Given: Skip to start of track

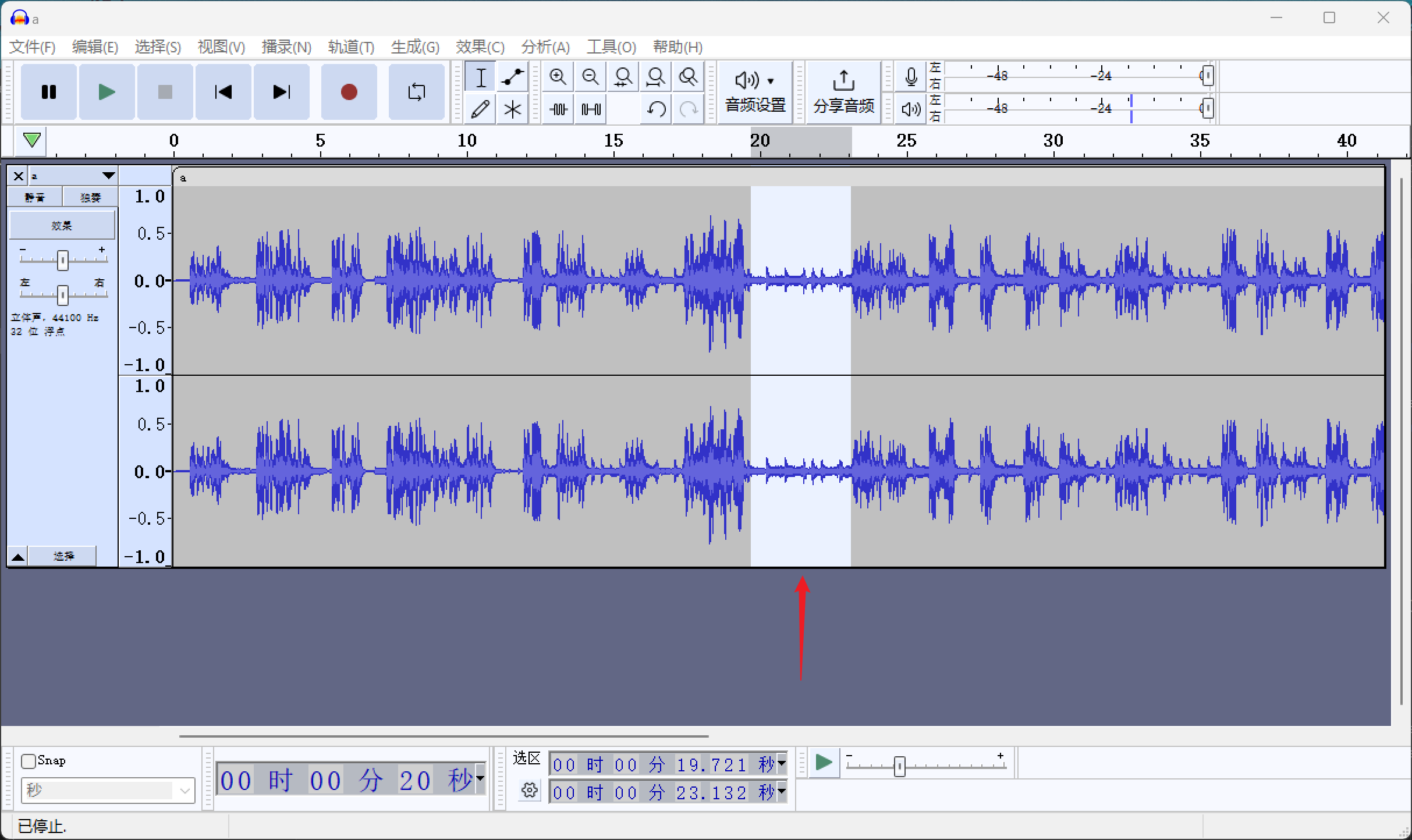Looking at the screenshot, I should click(223, 92).
